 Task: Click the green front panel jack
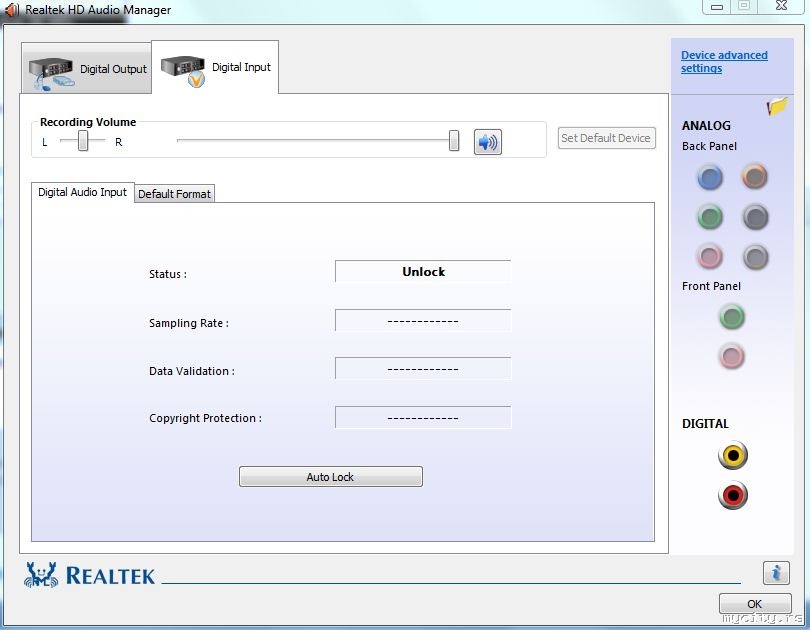click(x=732, y=317)
